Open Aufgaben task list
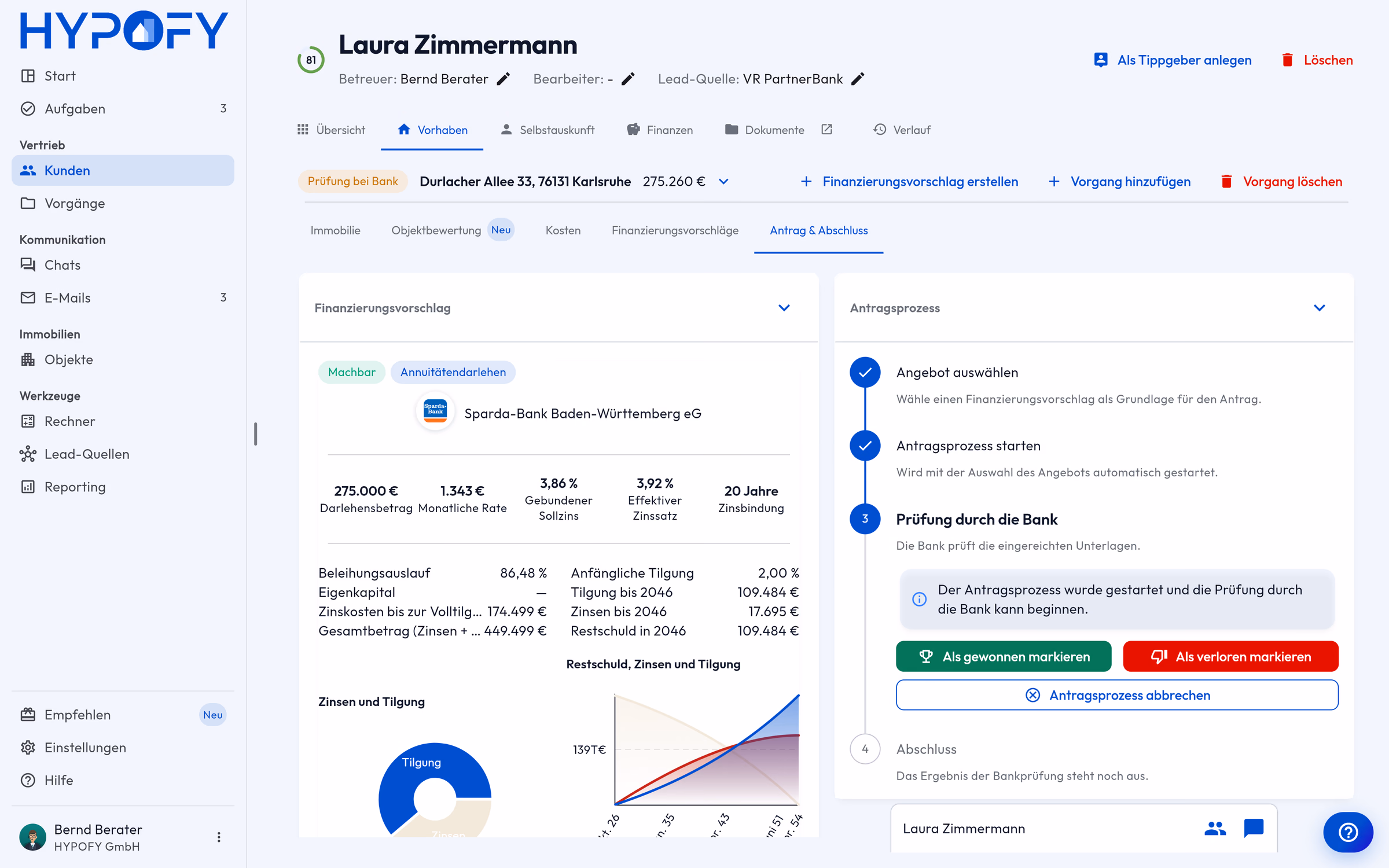This screenshot has height=868, width=1389. (x=123, y=109)
